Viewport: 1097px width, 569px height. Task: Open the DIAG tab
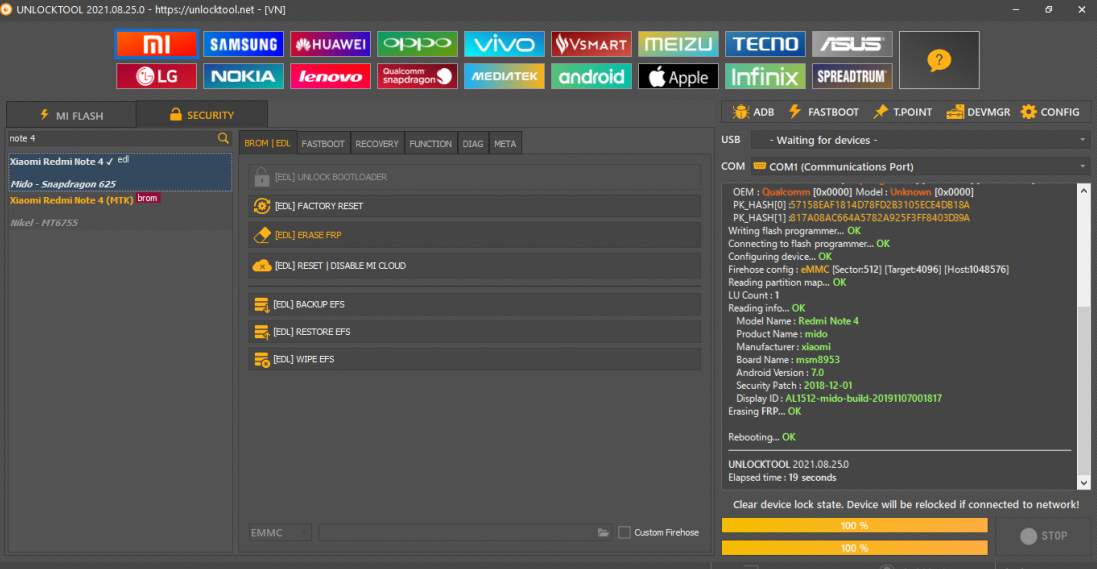pos(473,143)
